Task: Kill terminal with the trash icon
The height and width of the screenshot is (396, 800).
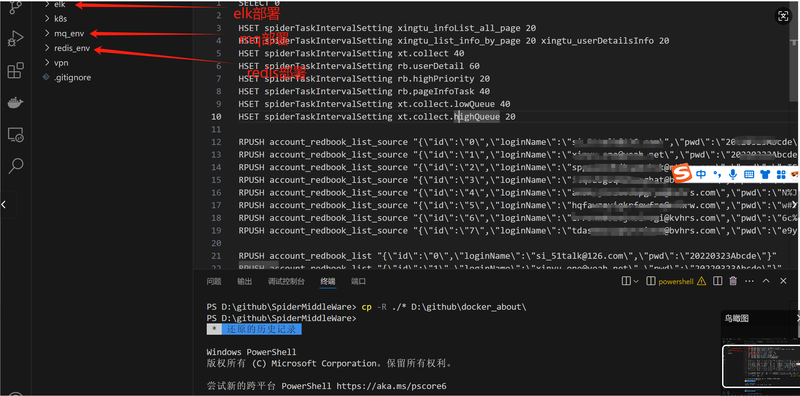Action: [733, 281]
